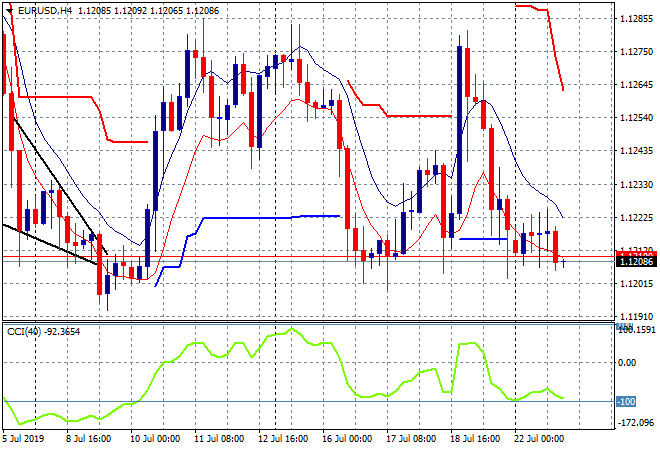Click the 1.12330 price scale label
This screenshot has width=660, height=450.
[x=636, y=184]
